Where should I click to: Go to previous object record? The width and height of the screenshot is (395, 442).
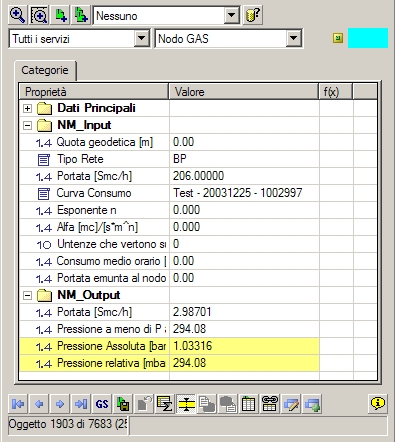pyautogui.click(x=39, y=404)
